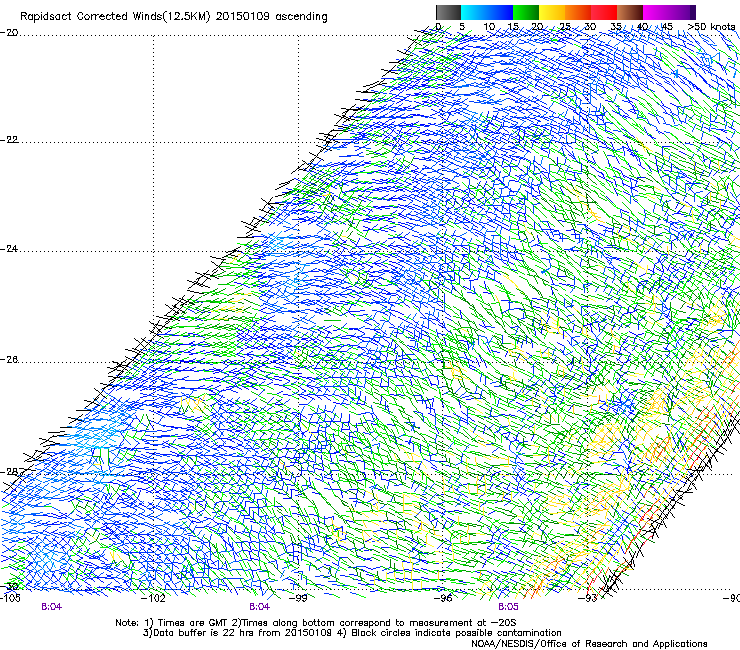Select the dark blue segment of the speed legend
This screenshot has height=650, width=740.
point(500,12)
